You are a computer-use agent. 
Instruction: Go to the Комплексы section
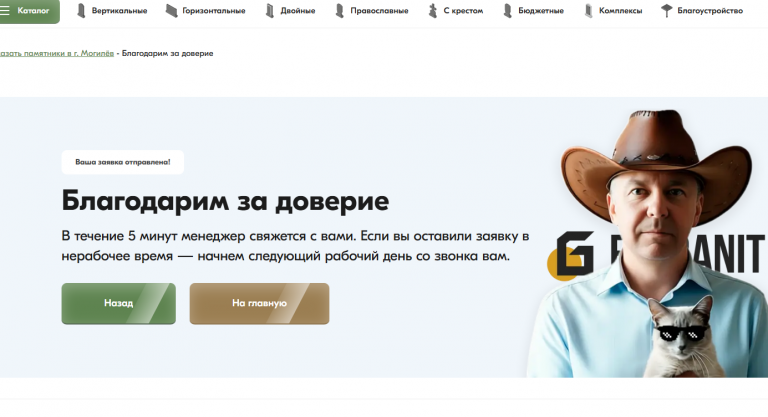click(620, 11)
